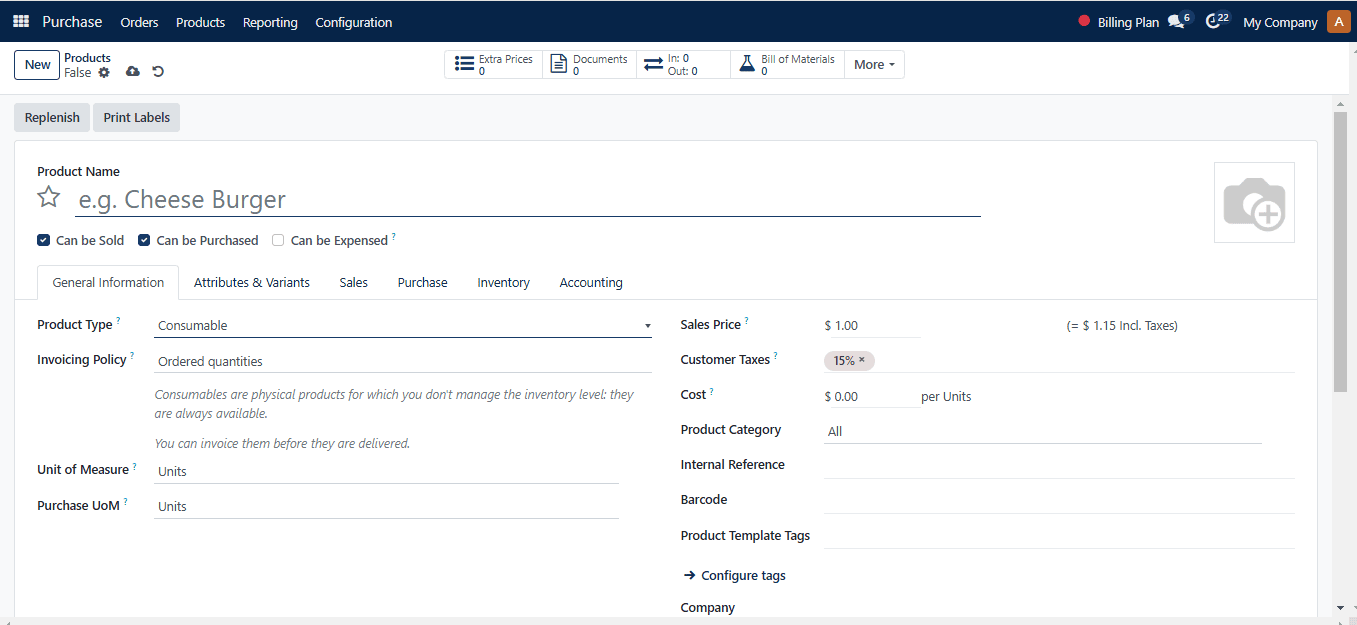Image resolution: width=1357 pixels, height=625 pixels.
Task: Open the Unit of Measure field
Action: 386,471
